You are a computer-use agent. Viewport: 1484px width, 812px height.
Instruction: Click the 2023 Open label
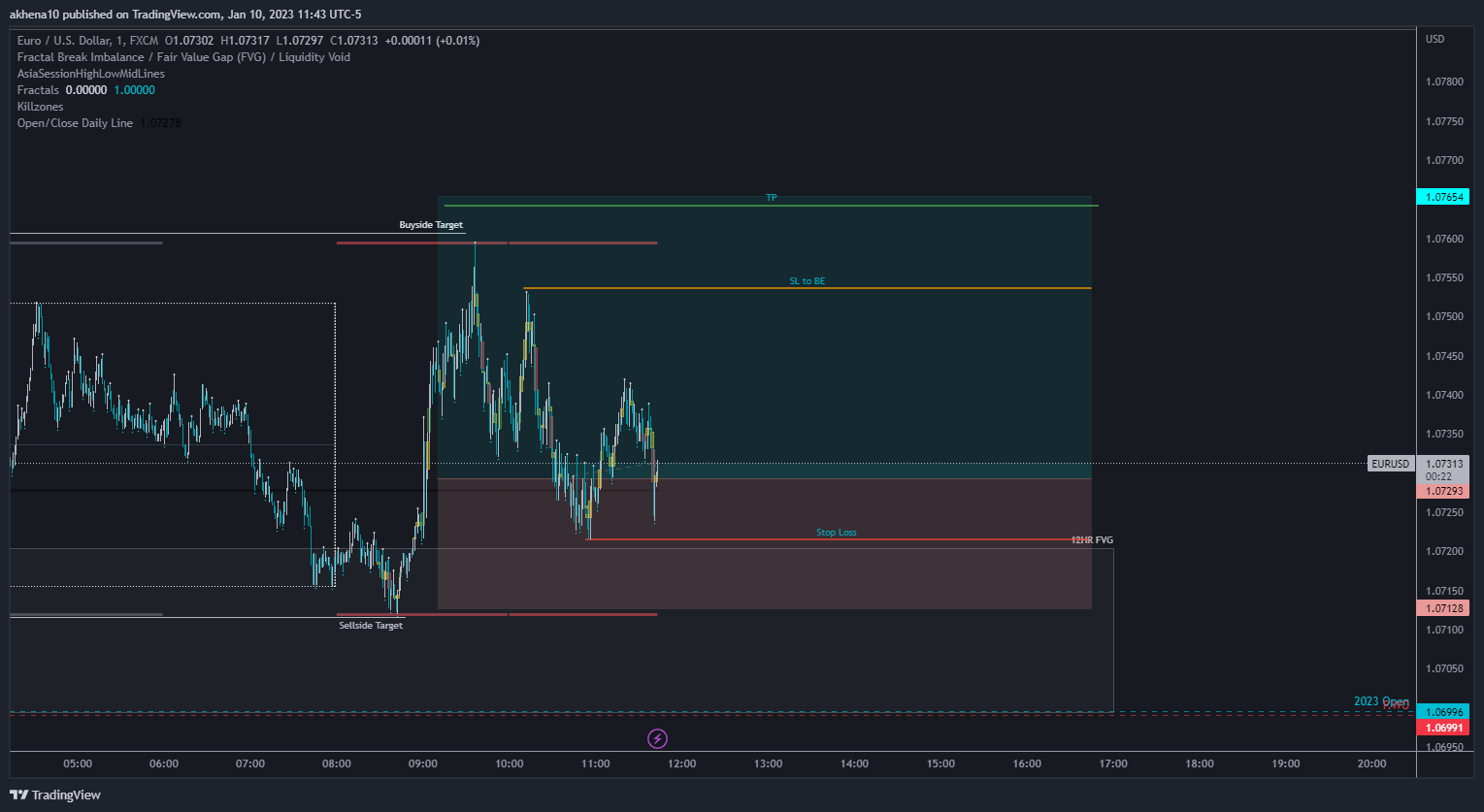1381,701
